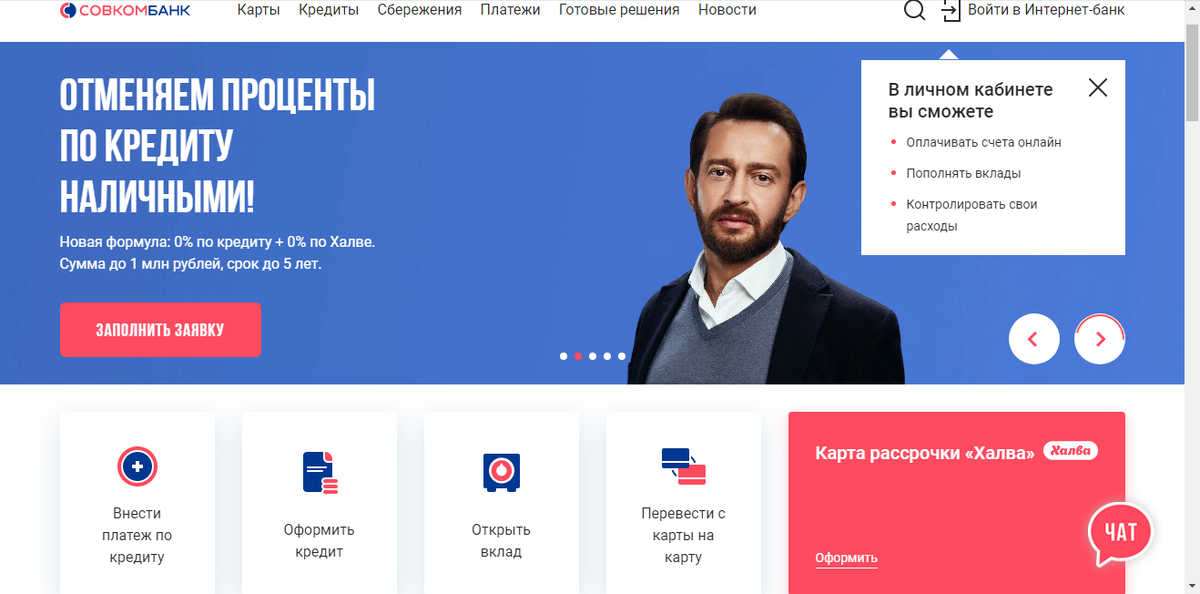This screenshot has height=594, width=1200.
Task: Follow the Оформить link on Халва card
Action: pos(846,558)
